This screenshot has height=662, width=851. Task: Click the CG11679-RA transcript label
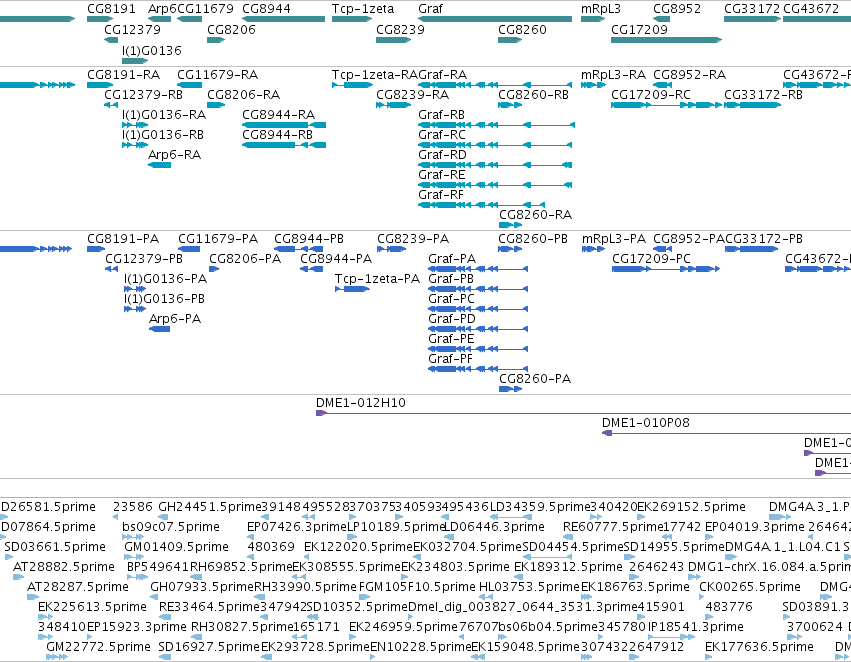[218, 74]
